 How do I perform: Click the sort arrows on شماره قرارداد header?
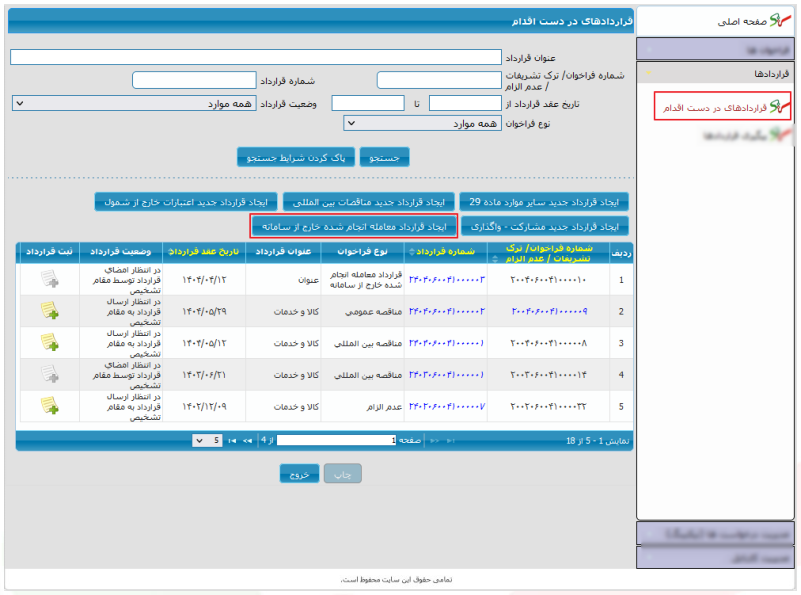pyautogui.click(x=412, y=251)
